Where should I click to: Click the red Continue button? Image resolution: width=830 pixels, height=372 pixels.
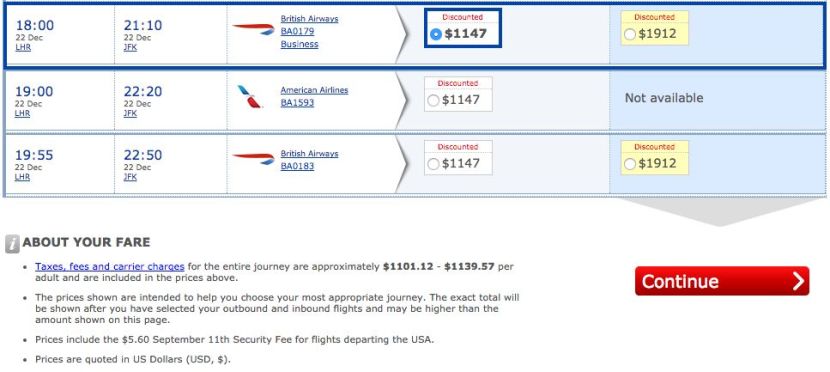tap(722, 281)
